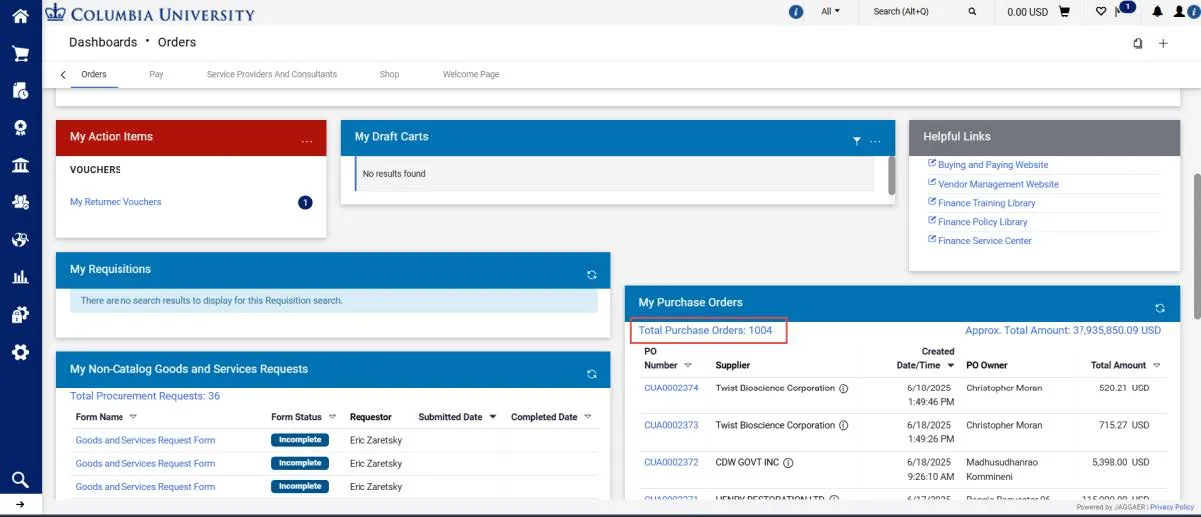Open the Setup lock-and-gear icon in sidebar
Screen dimensions: 1201x517
[x=20, y=315]
